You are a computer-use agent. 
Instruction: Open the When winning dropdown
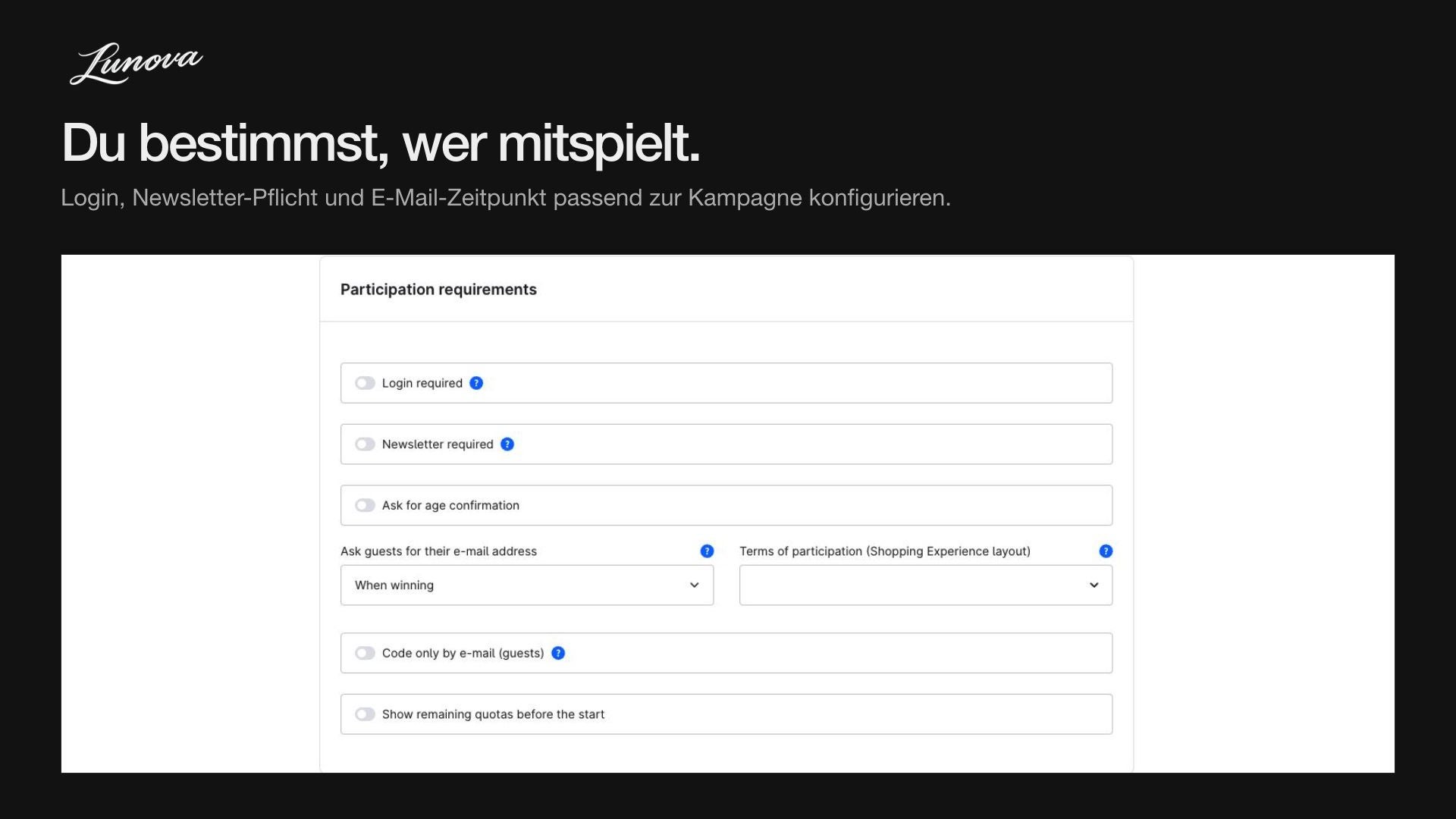[x=527, y=585]
